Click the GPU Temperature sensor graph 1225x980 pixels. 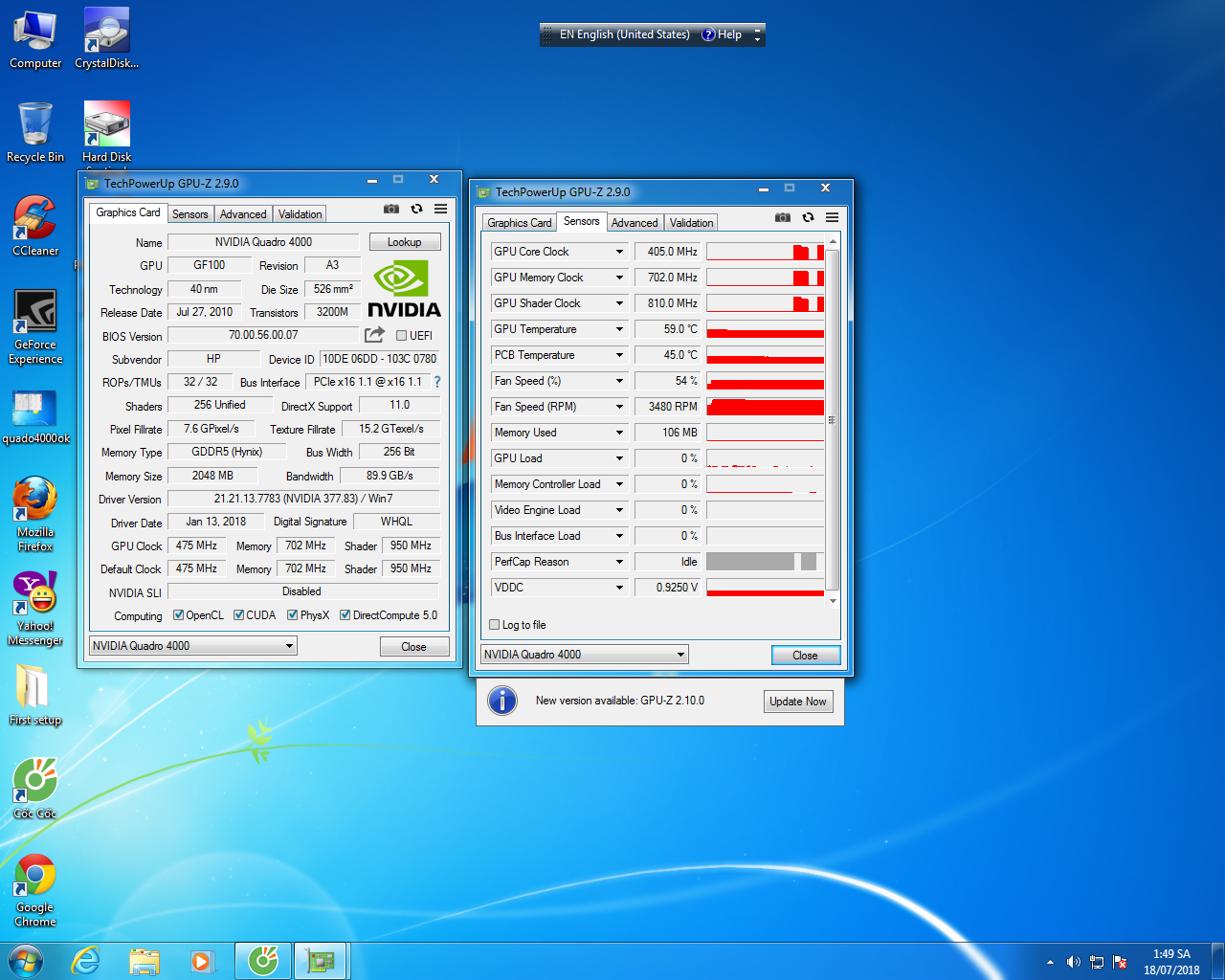(x=765, y=329)
